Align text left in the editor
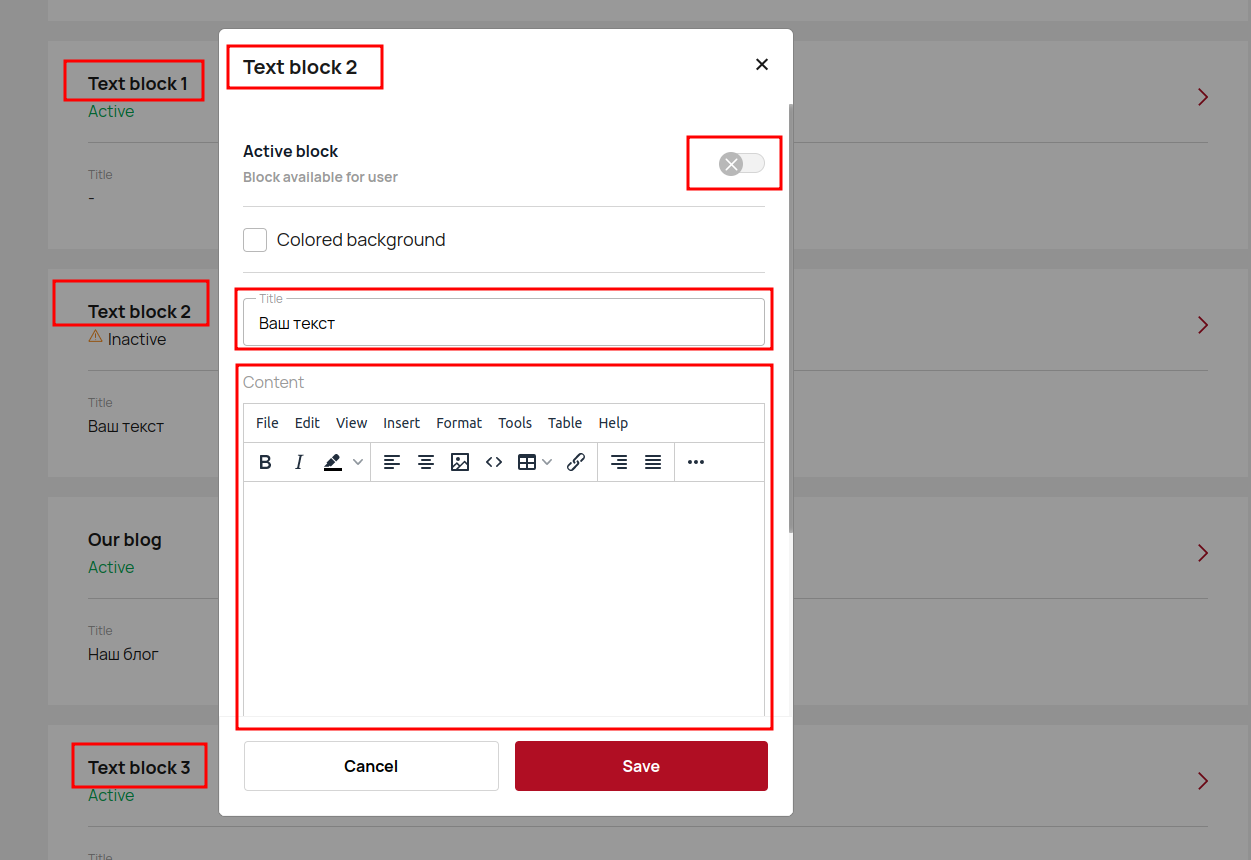 click(392, 462)
